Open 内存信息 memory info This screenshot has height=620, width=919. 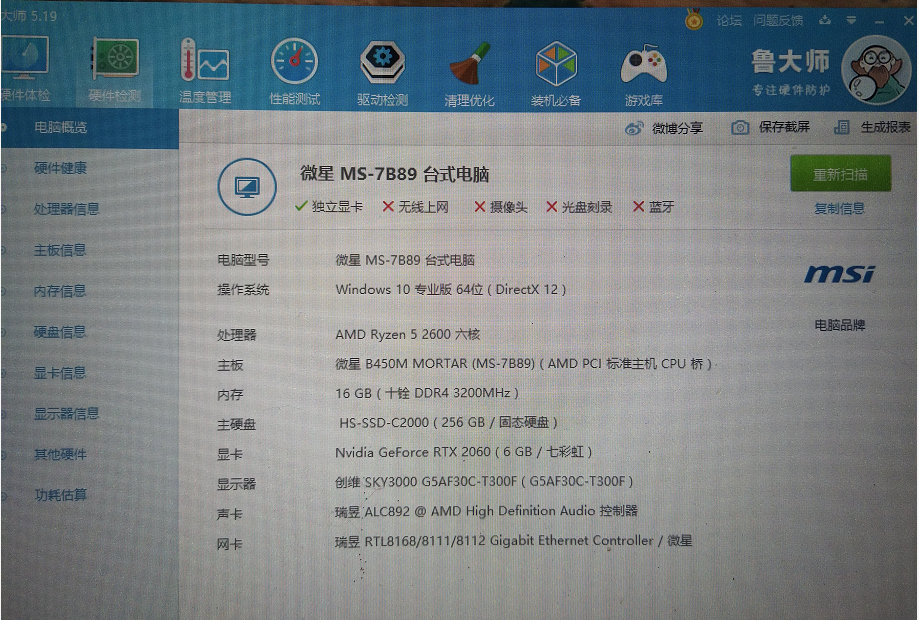(x=60, y=291)
